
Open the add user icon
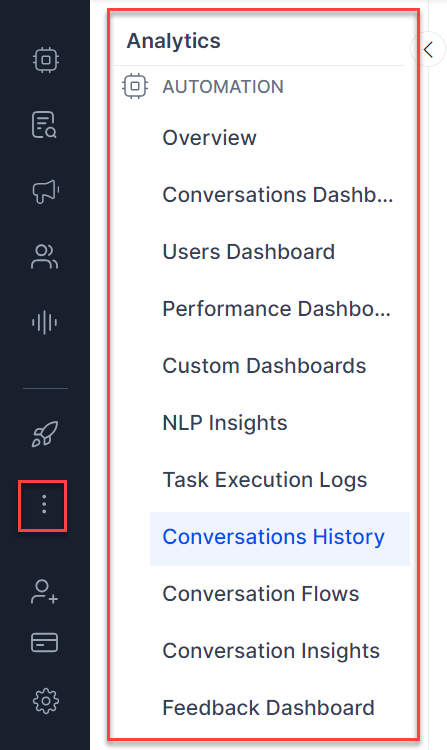click(x=44, y=592)
